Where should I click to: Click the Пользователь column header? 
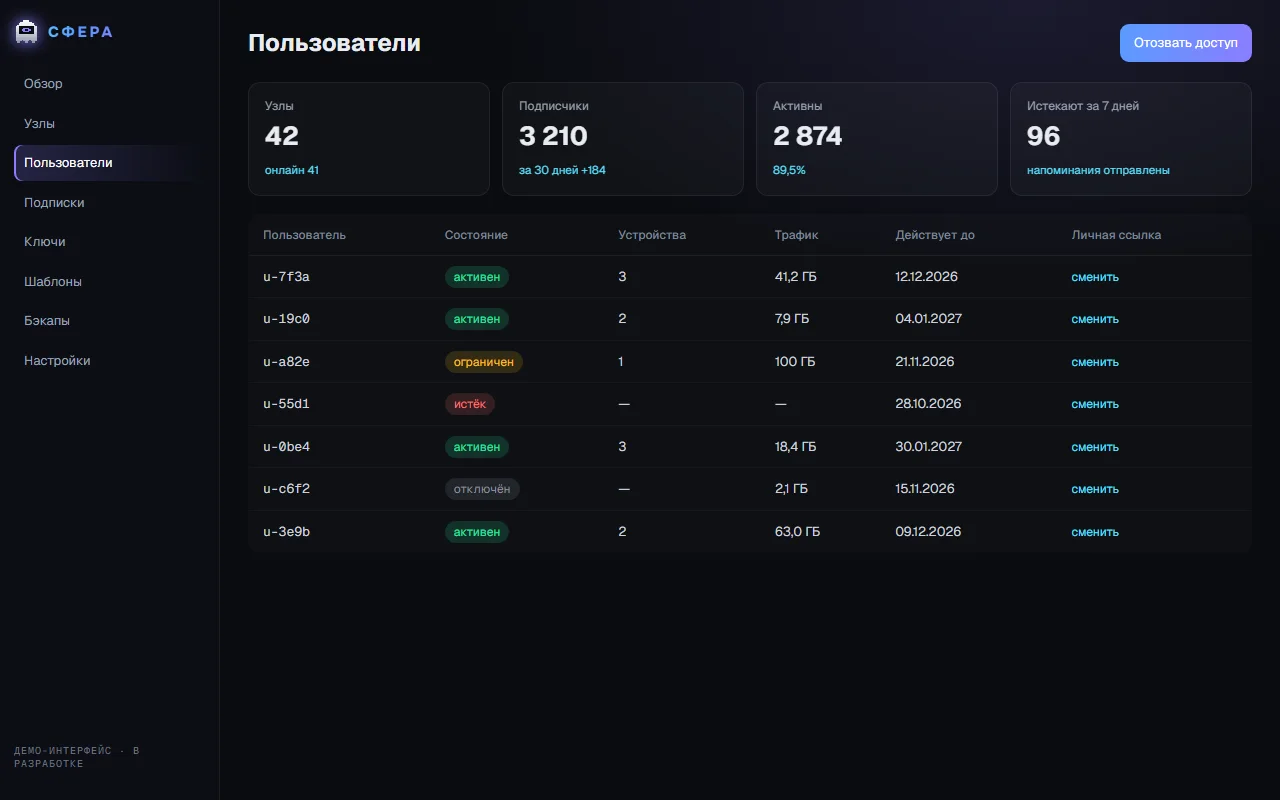coord(304,235)
